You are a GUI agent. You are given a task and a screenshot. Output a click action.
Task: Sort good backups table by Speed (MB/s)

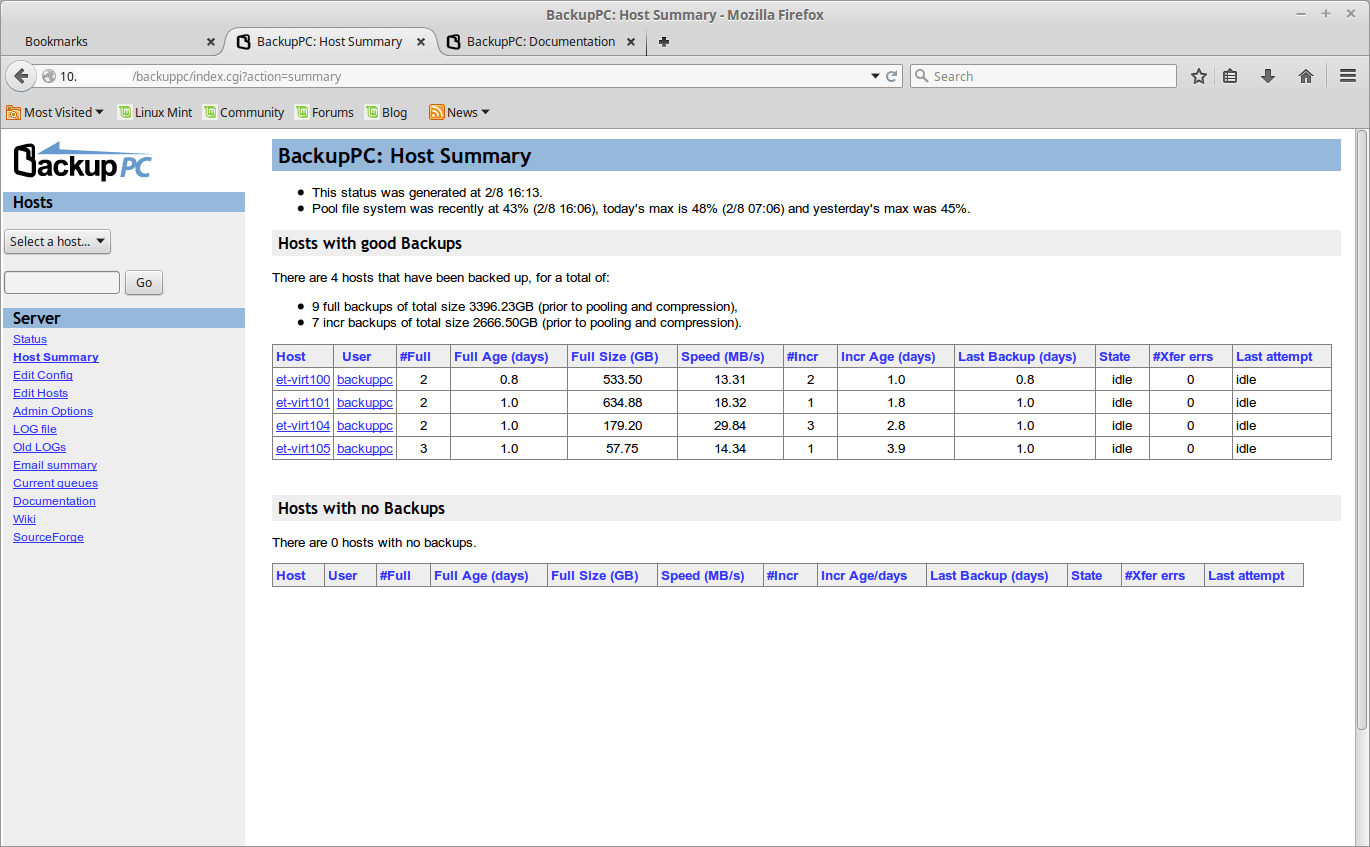click(722, 357)
